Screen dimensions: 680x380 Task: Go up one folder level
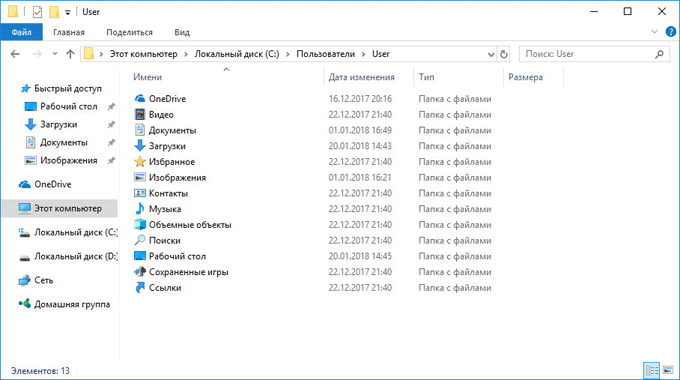coord(70,54)
